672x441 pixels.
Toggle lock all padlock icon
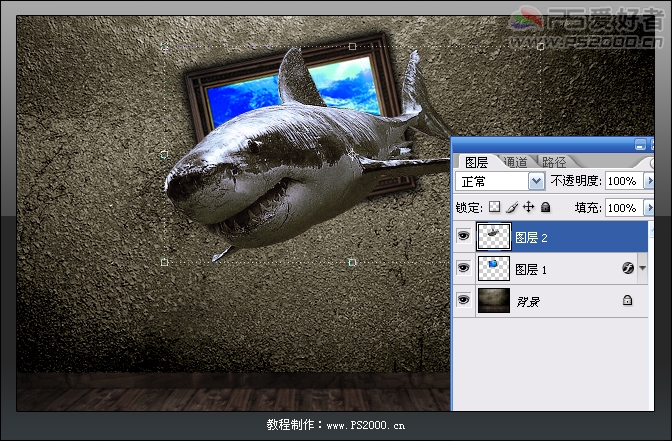[x=545, y=207]
